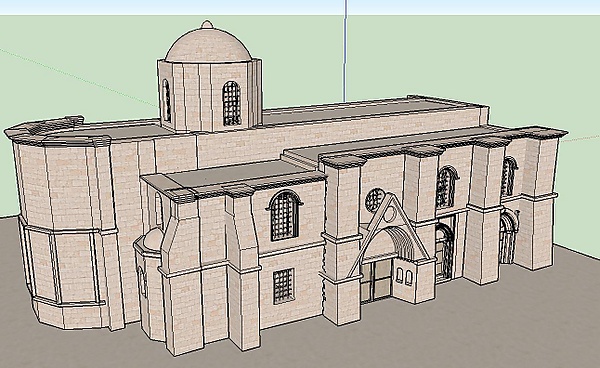Pick the round rose window above entrance
This screenshot has height=368, width=600.
[x=374, y=200]
